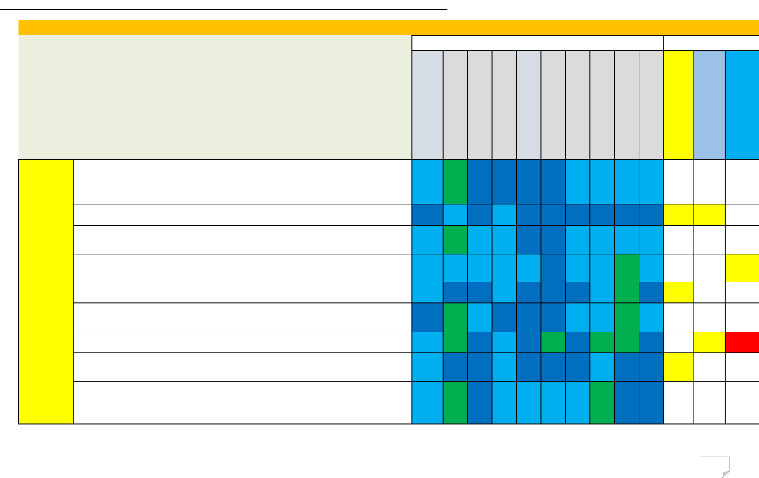Click the orange banner across the top

(388, 27)
